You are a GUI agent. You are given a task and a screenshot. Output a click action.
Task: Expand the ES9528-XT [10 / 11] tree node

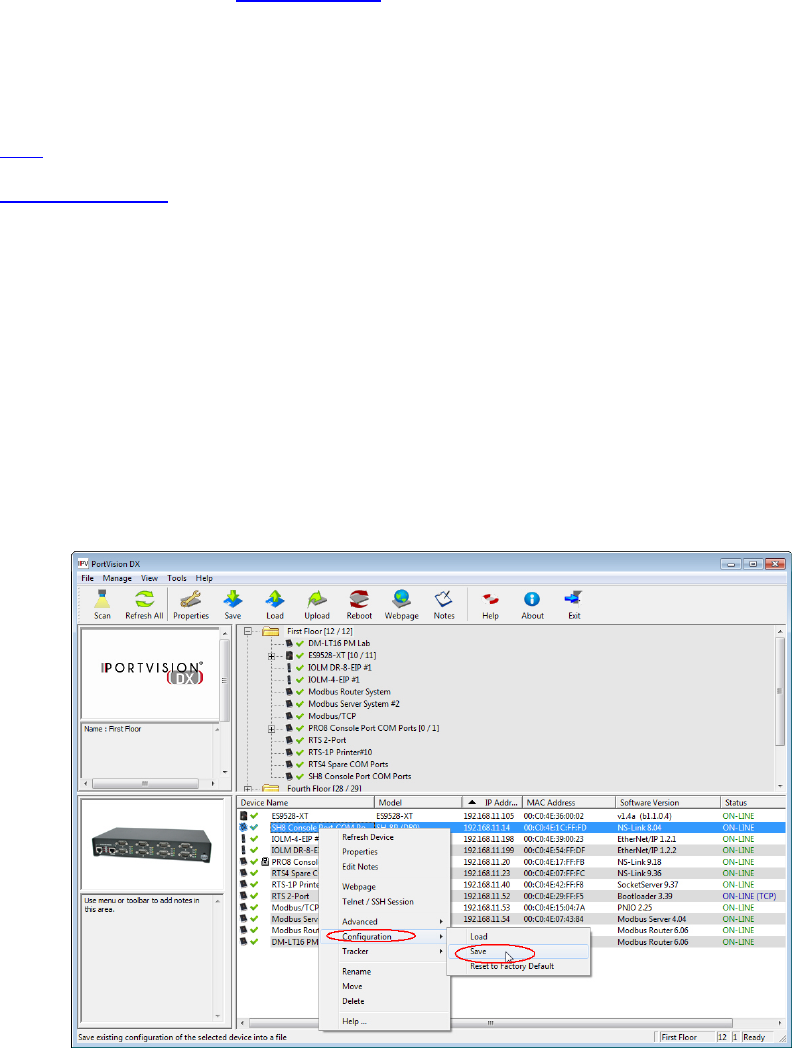[272, 656]
